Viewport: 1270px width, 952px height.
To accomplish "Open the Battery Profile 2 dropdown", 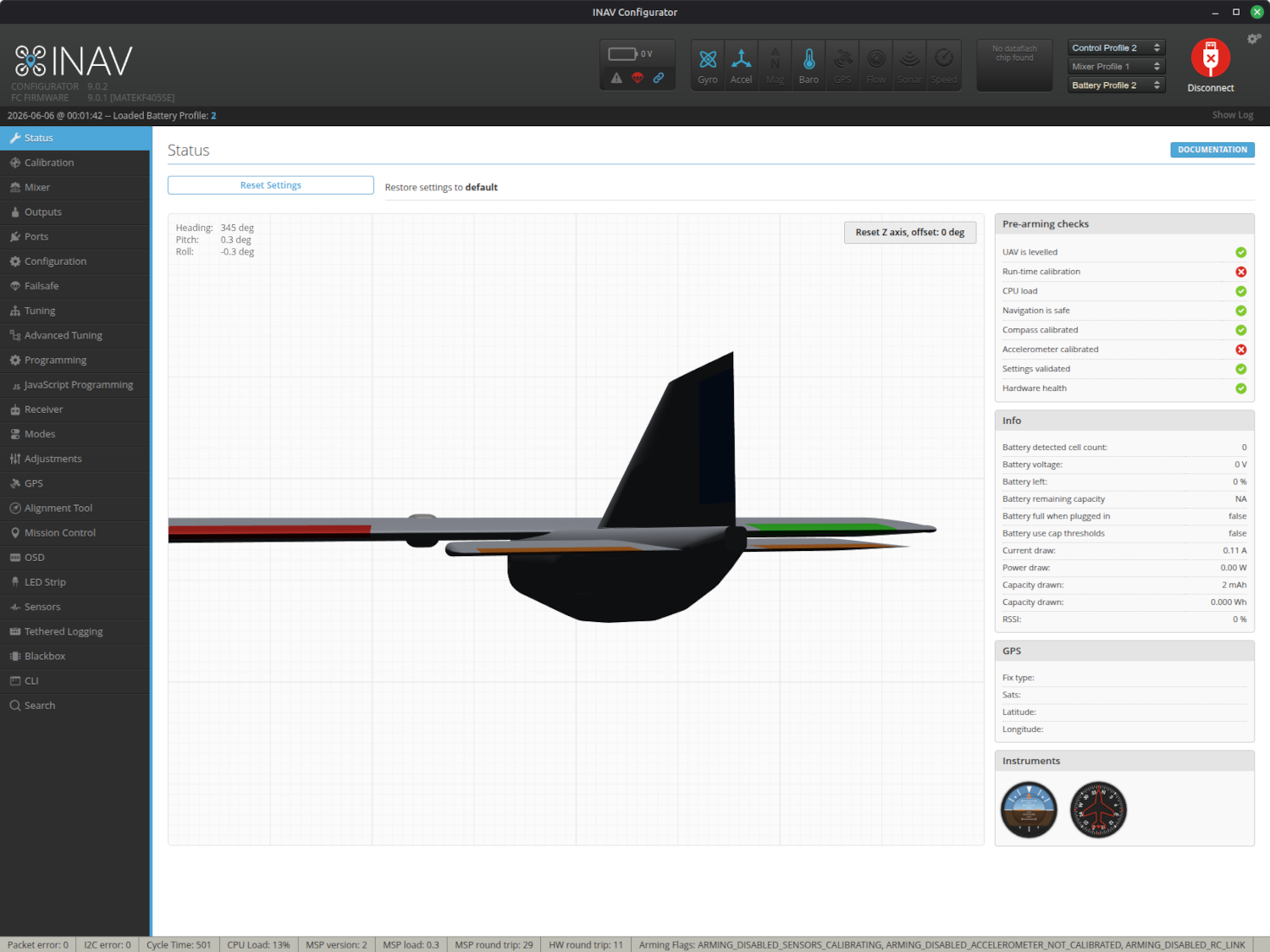I will pyautogui.click(x=1117, y=85).
